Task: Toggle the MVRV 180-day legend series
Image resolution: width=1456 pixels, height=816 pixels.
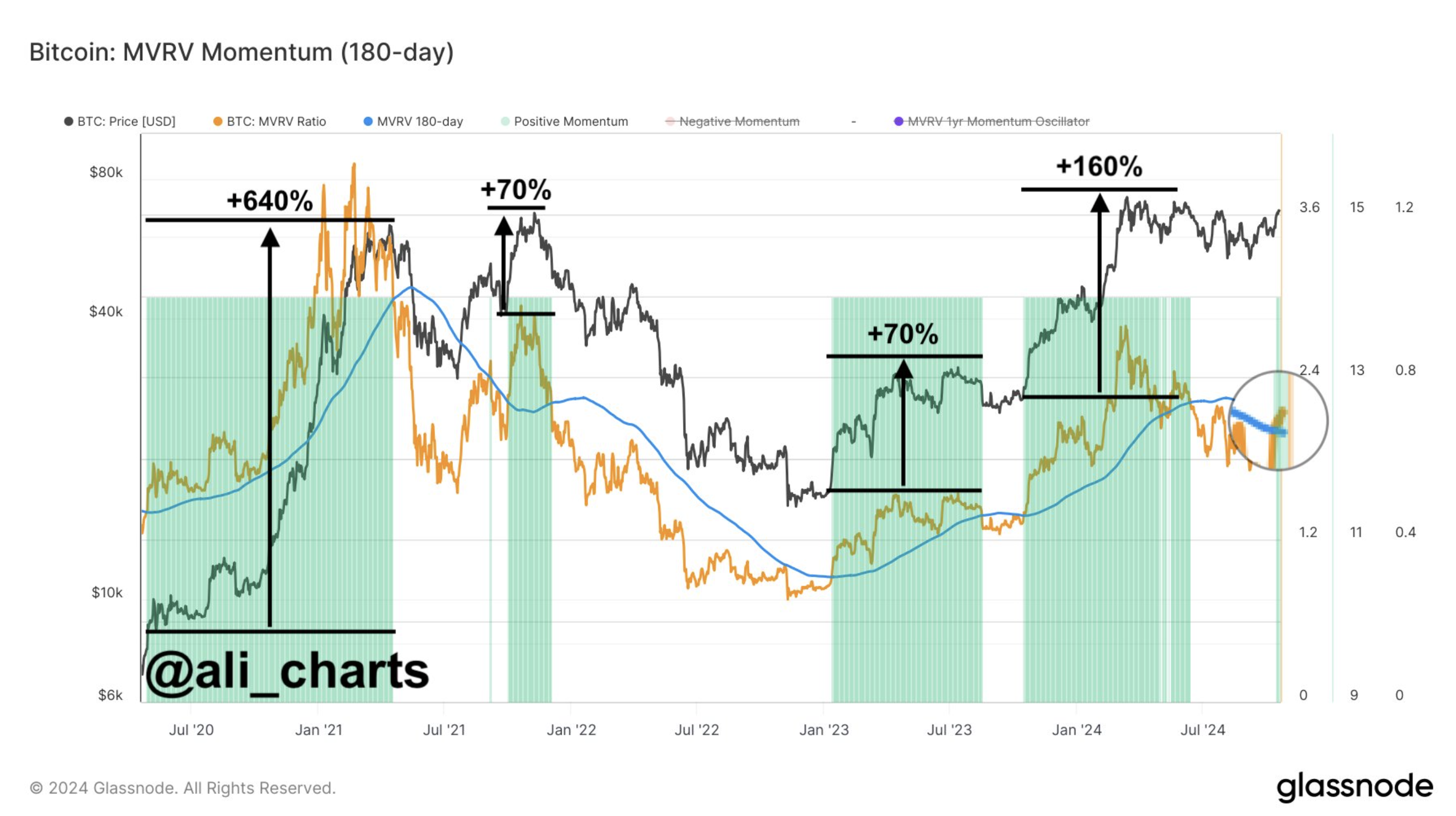Action: [419, 121]
